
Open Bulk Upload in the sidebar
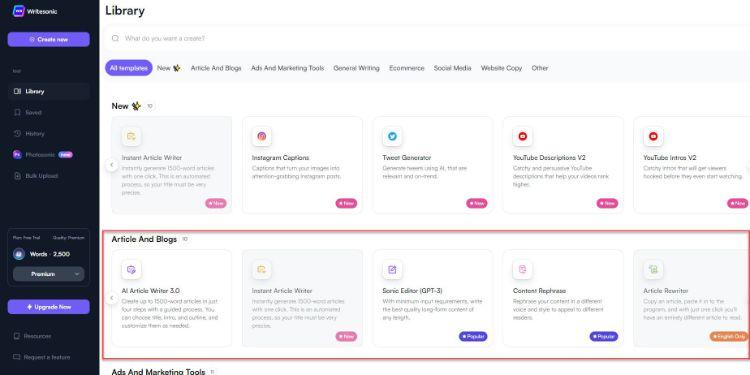pyautogui.click(x=42, y=176)
